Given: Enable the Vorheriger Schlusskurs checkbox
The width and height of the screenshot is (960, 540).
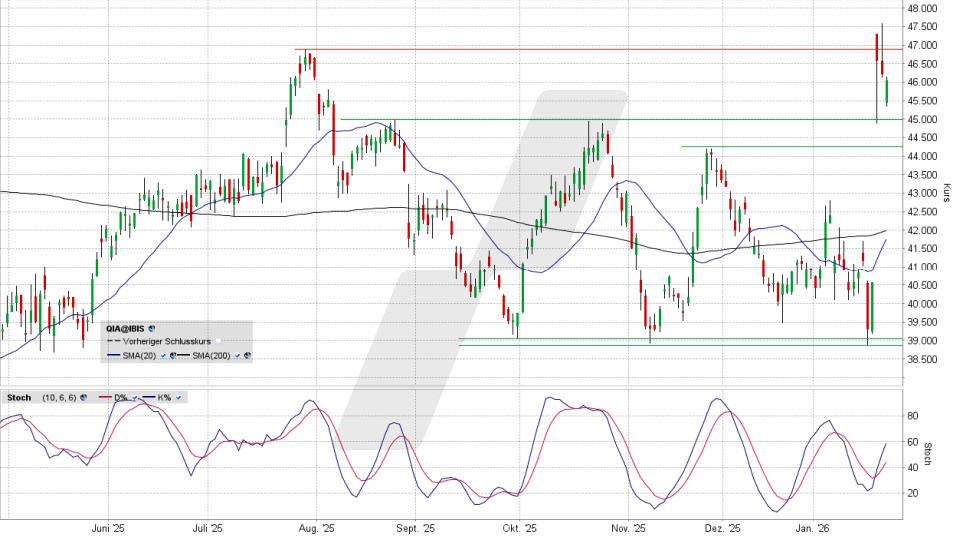Looking at the screenshot, I should [x=218, y=341].
